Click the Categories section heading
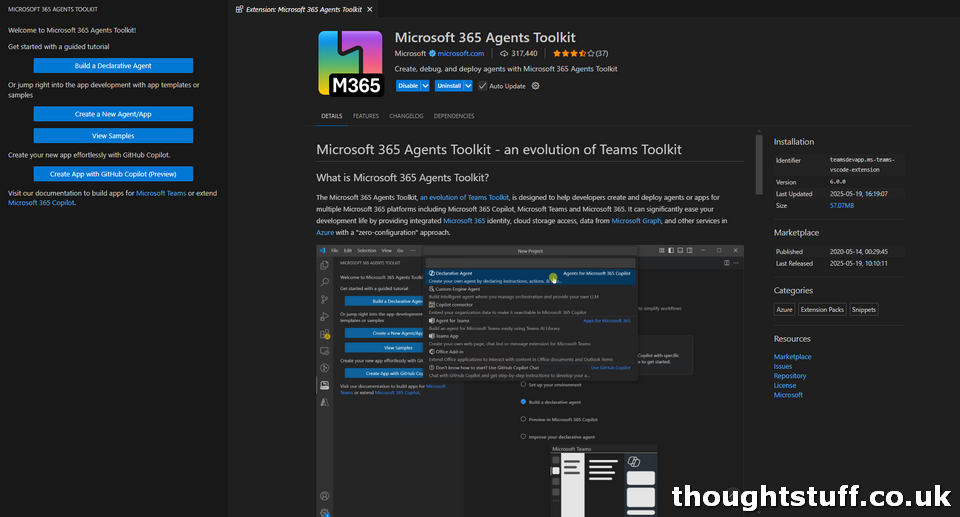This screenshot has height=517, width=960. tap(793, 290)
